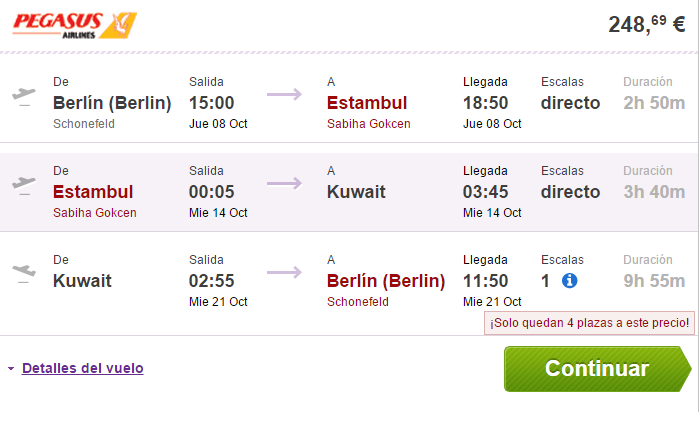
Task: Click the arrow between Berlín and Estambul
Action: pyautogui.click(x=284, y=94)
